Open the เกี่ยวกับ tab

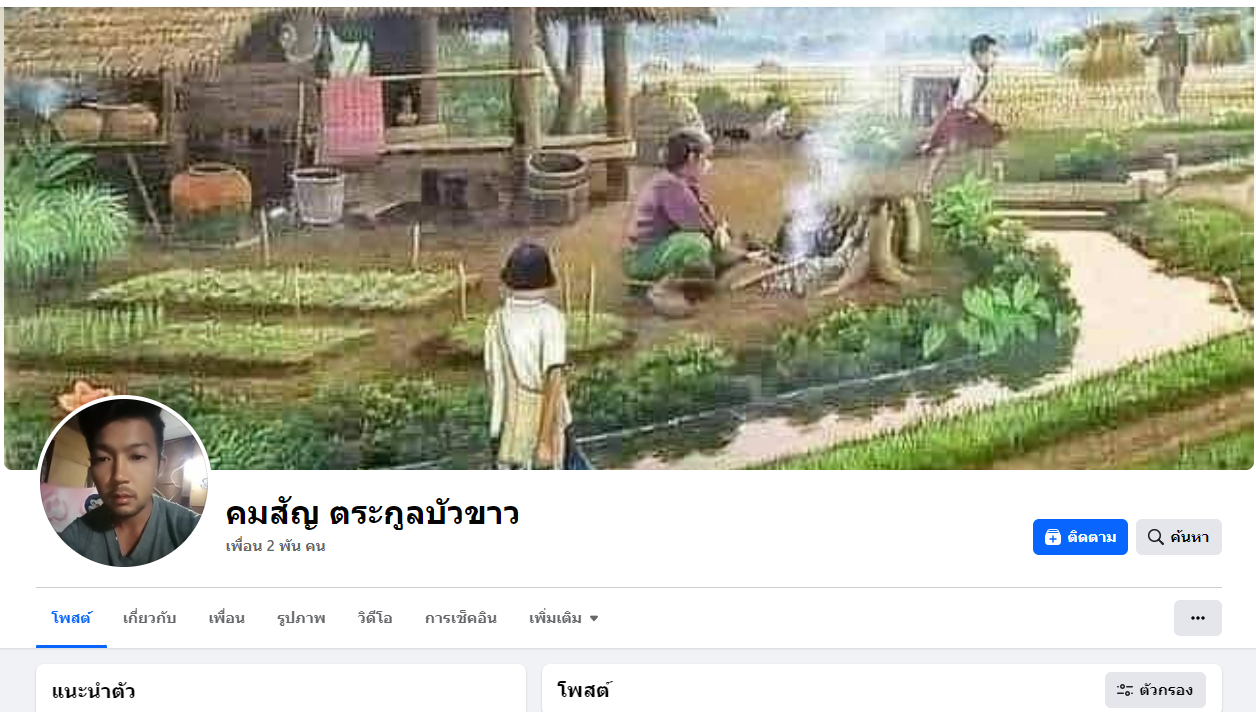(149, 618)
